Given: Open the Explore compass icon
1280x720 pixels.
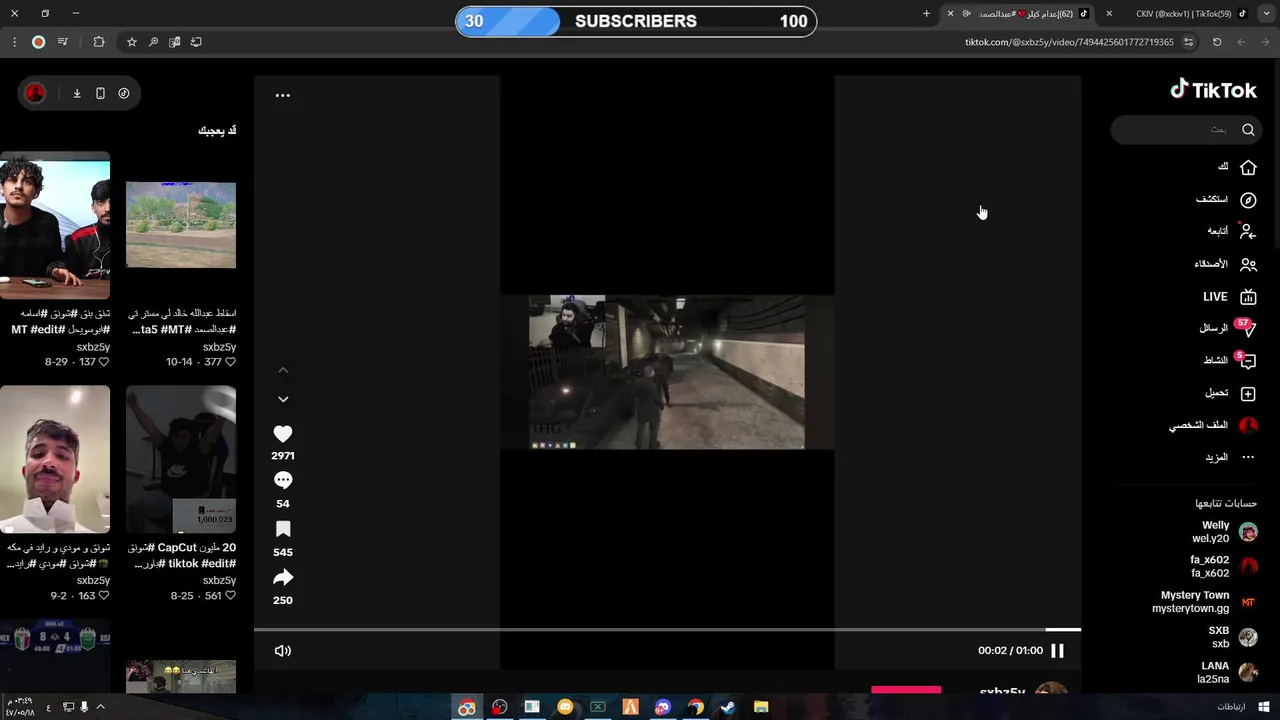Looking at the screenshot, I should click(1248, 200).
